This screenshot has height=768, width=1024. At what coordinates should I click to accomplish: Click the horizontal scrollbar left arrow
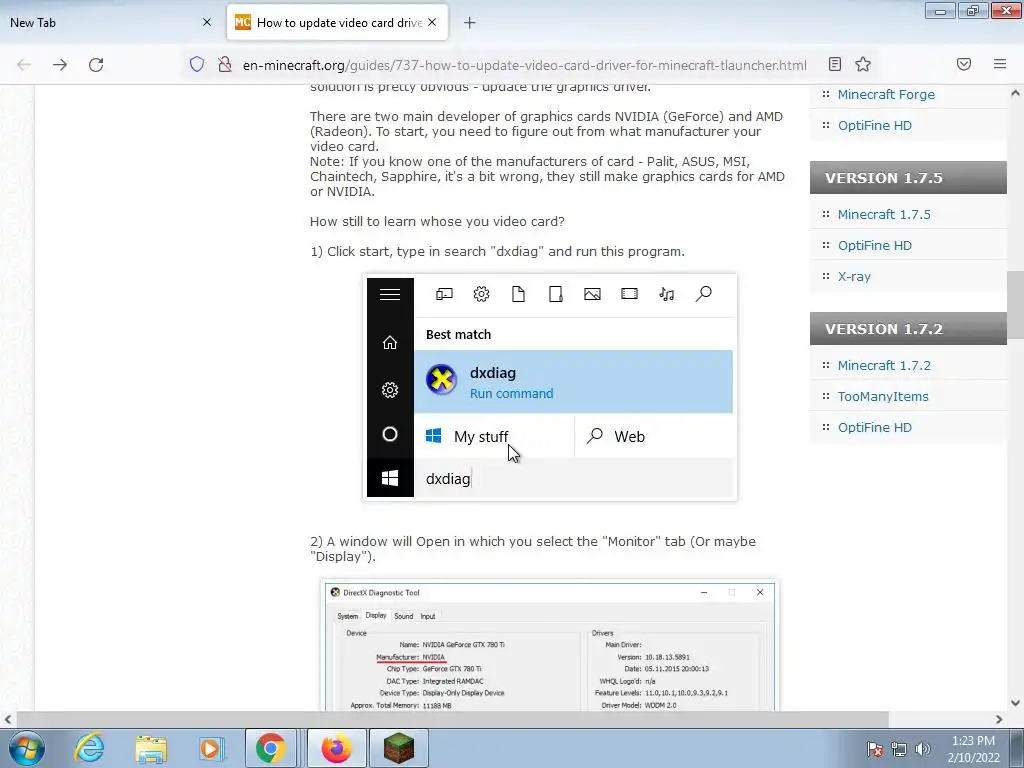(8, 719)
